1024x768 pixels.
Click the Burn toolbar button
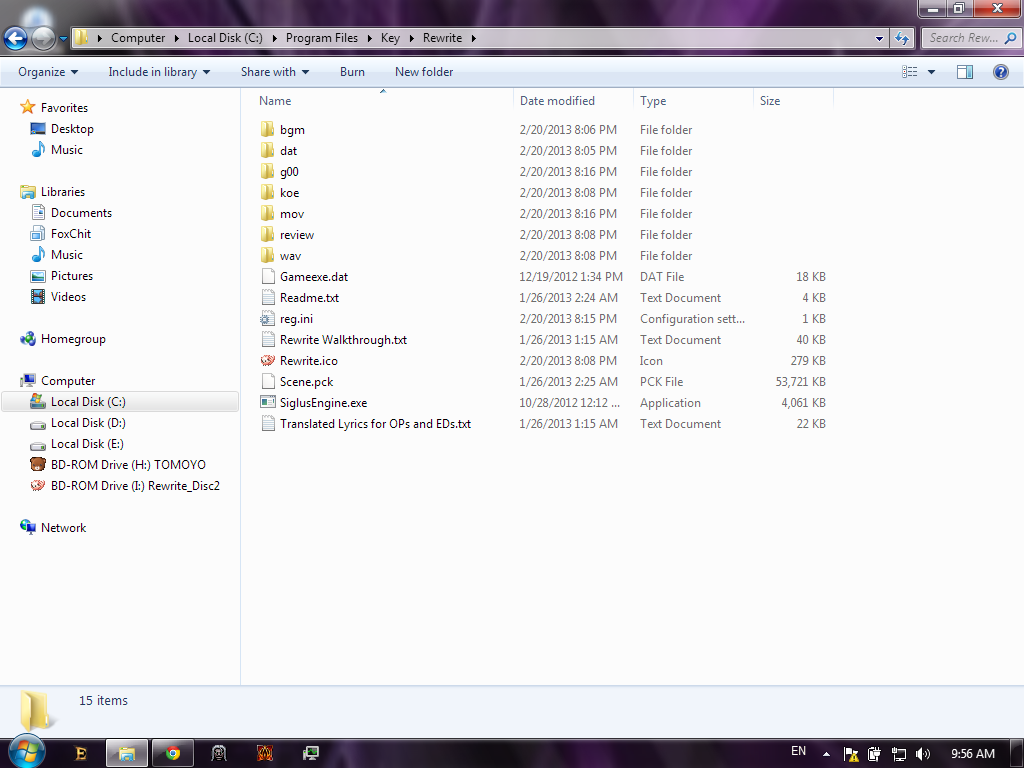(x=352, y=72)
